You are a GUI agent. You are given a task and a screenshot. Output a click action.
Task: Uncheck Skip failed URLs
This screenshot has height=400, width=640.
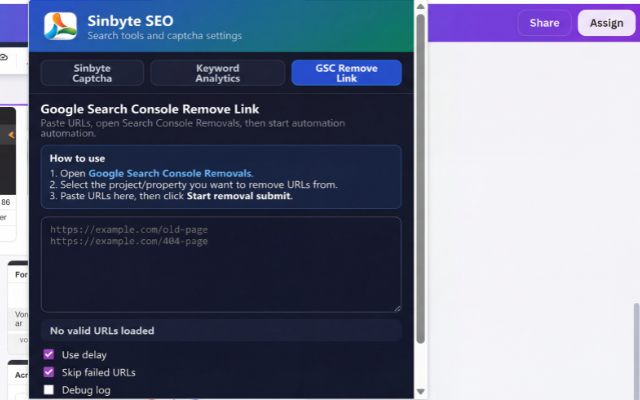tap(49, 372)
